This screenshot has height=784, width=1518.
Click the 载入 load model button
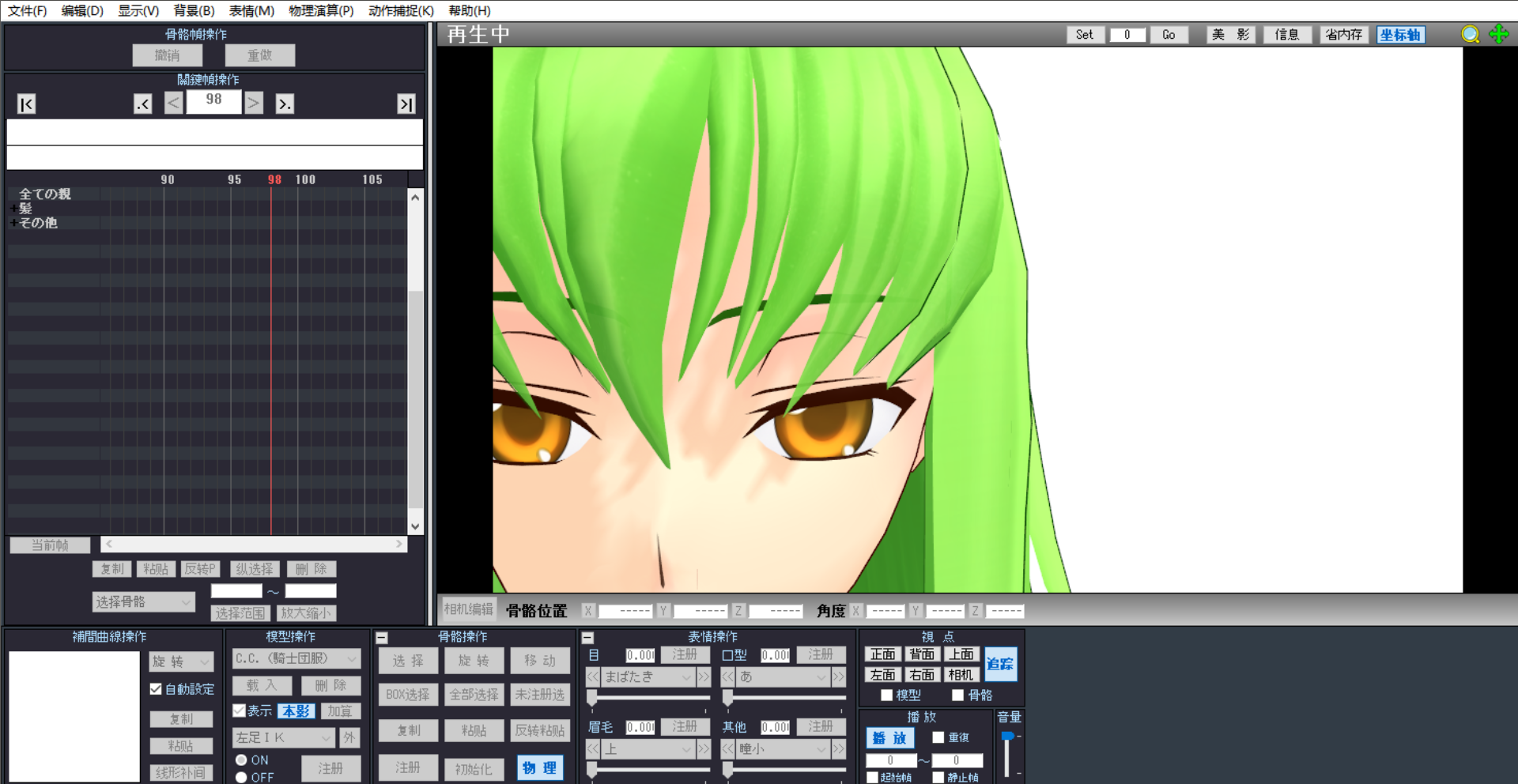[x=262, y=685]
